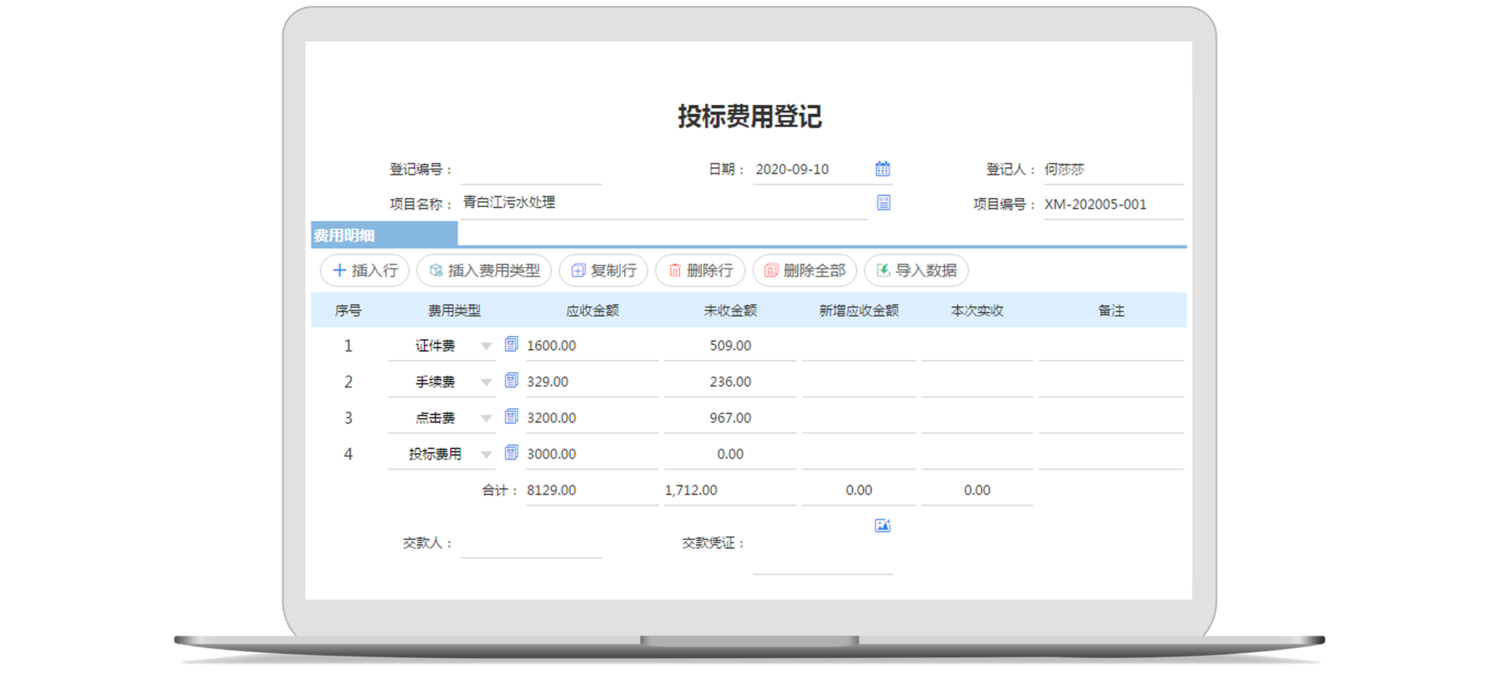Click the 插入行 button
This screenshot has width=1500, height=673.
point(364,270)
